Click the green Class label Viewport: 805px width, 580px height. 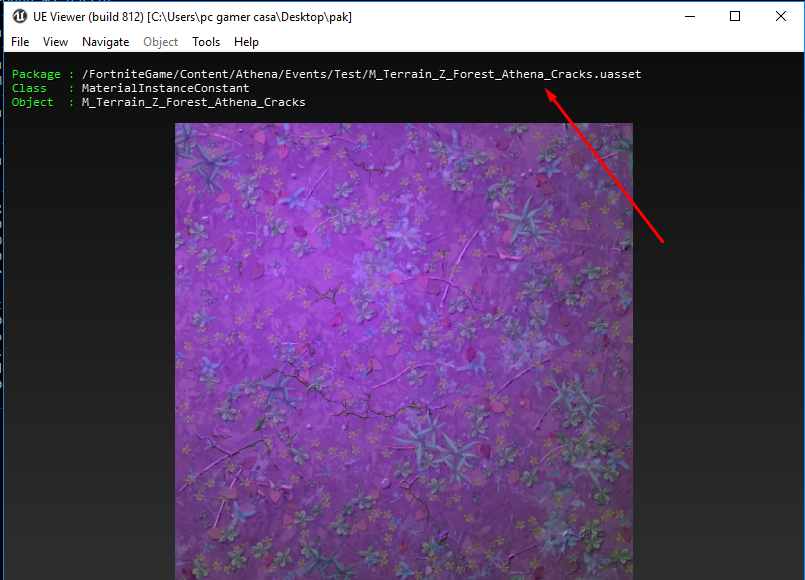[29, 88]
